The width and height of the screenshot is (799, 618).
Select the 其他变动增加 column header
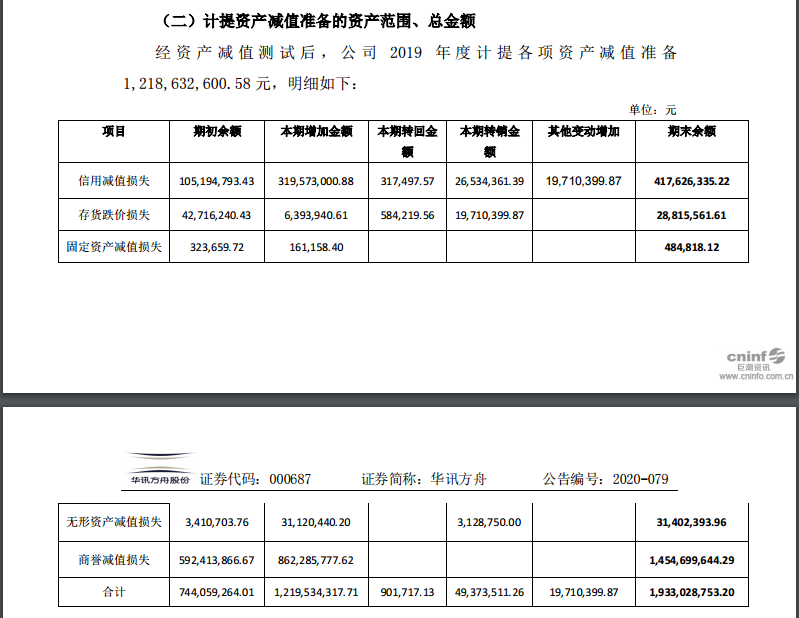pos(583,131)
